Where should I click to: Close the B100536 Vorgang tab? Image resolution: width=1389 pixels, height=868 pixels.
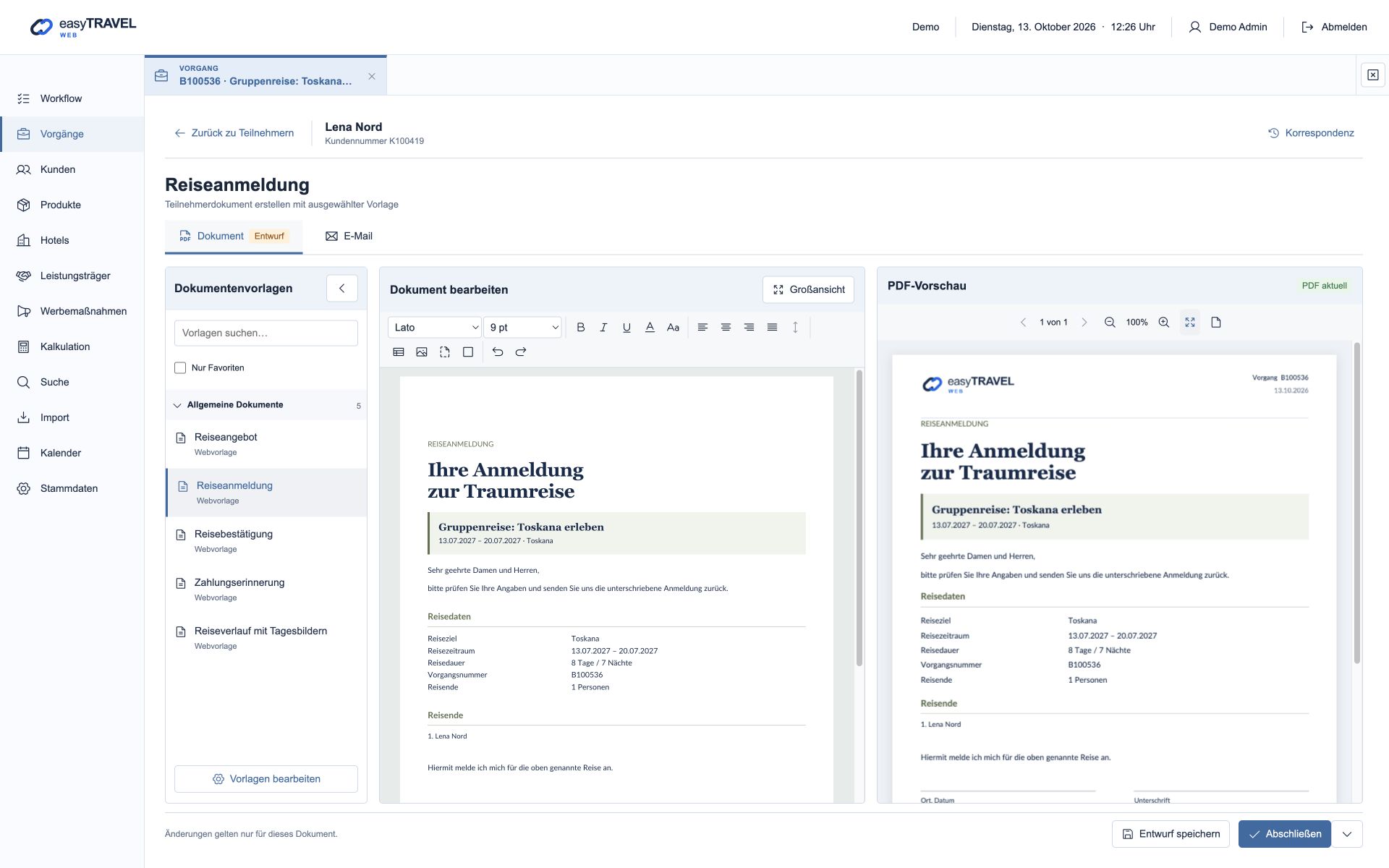[x=372, y=76]
